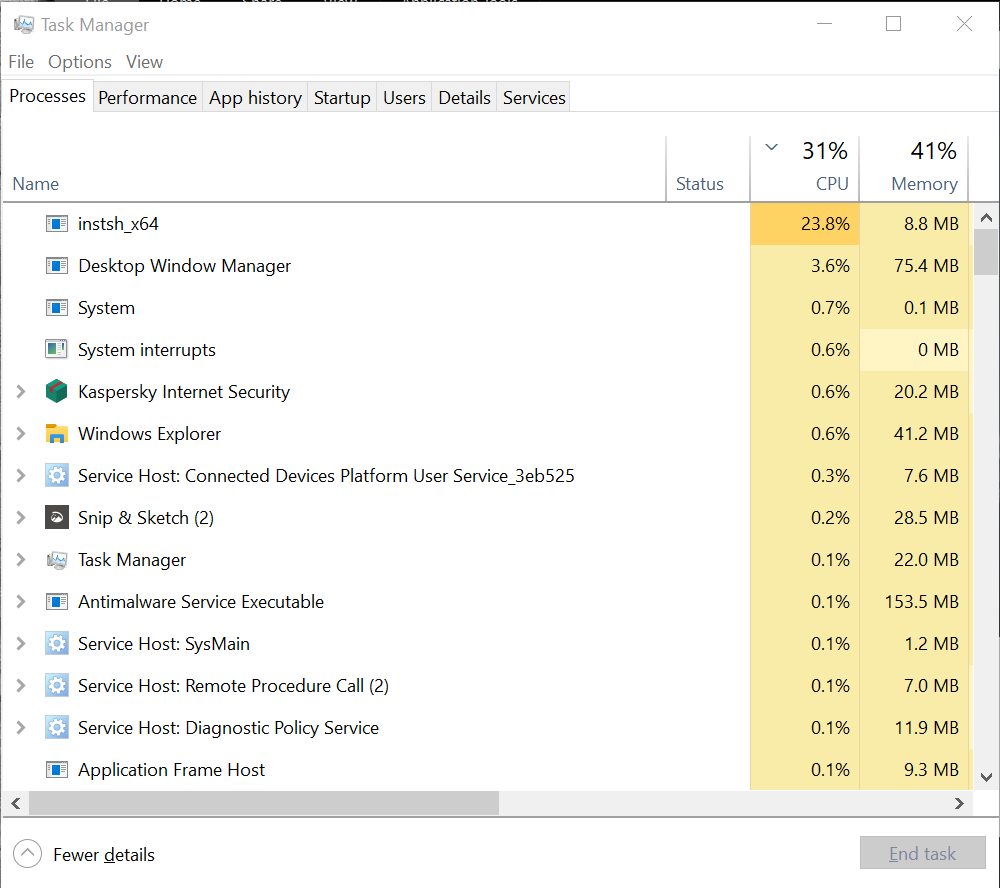Expand Service Host: Diagnostic Policy Service
Image resolution: width=1000 pixels, height=888 pixels.
click(21, 728)
